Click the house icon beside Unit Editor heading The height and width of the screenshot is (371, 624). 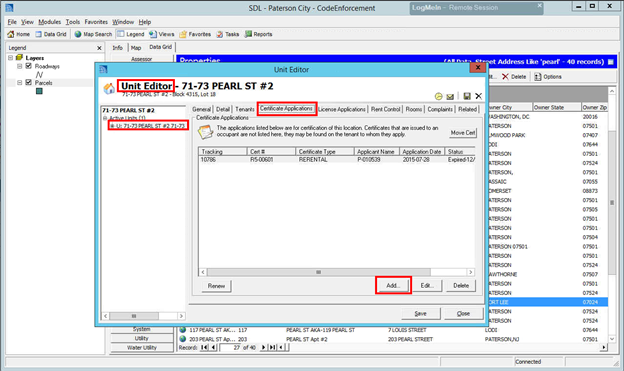109,88
